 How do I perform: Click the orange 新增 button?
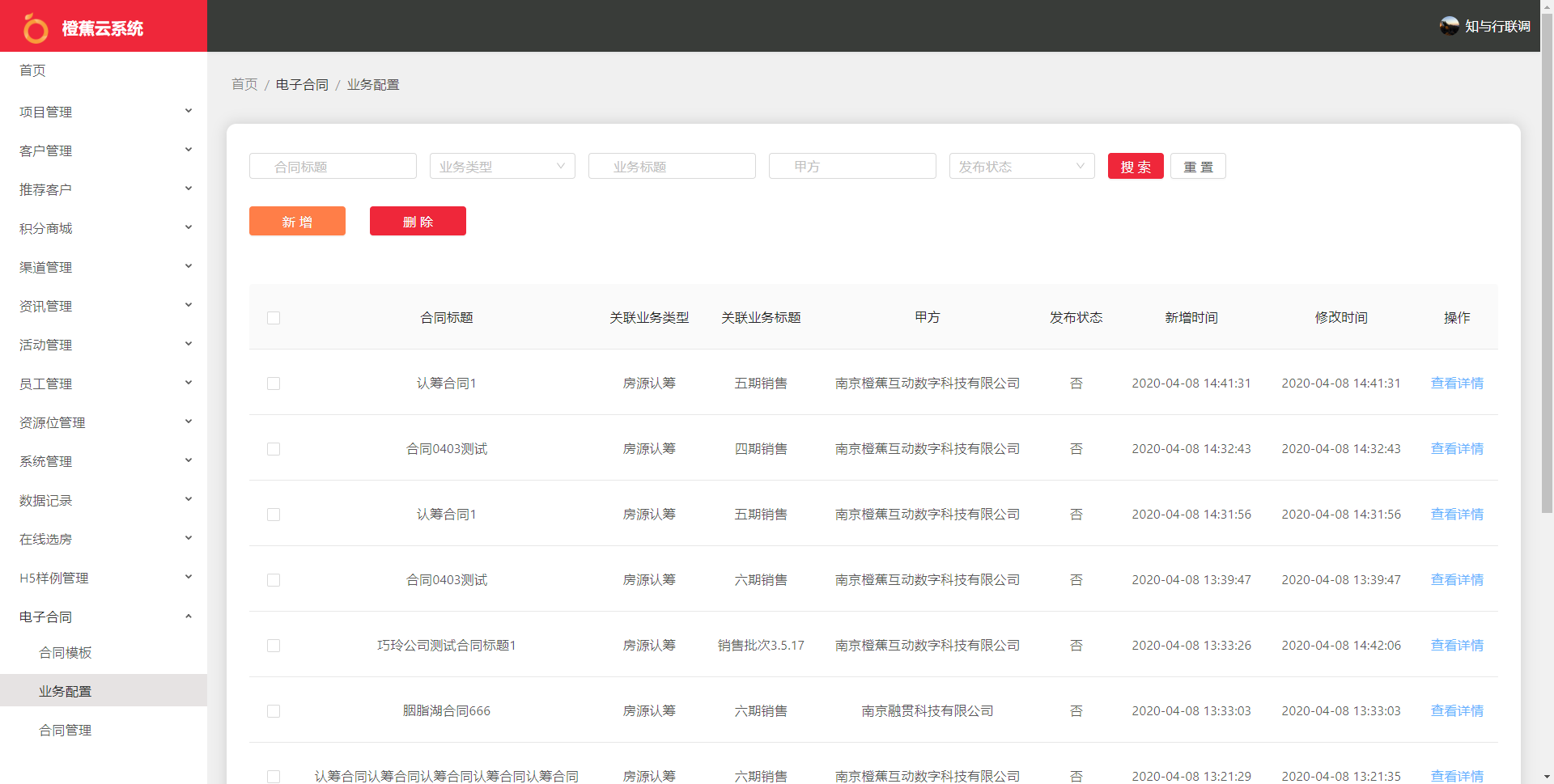(x=297, y=221)
